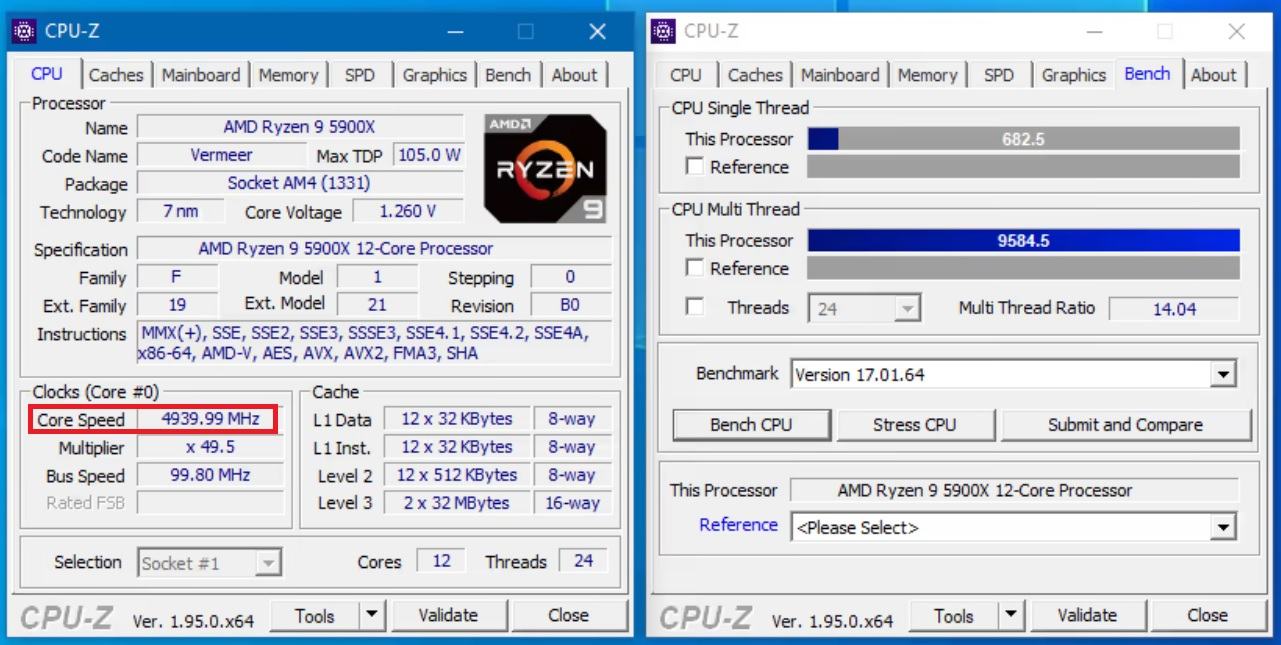Image resolution: width=1281 pixels, height=645 pixels.
Task: Click the CPU-Z app icon in right window title bar
Action: click(663, 31)
